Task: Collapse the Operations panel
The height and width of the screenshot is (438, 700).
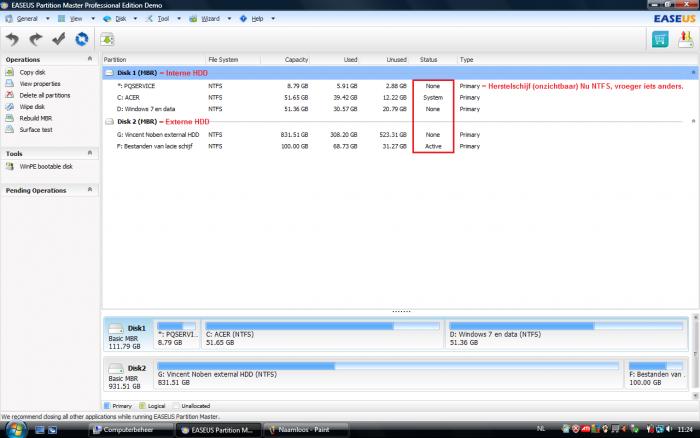Action: click(90, 59)
